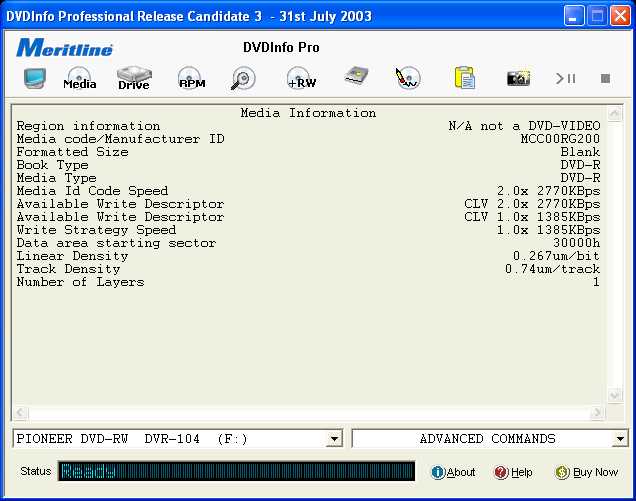Open the PIONEER DVD-RW drive dropdown
This screenshot has width=636, height=501.
tap(334, 439)
